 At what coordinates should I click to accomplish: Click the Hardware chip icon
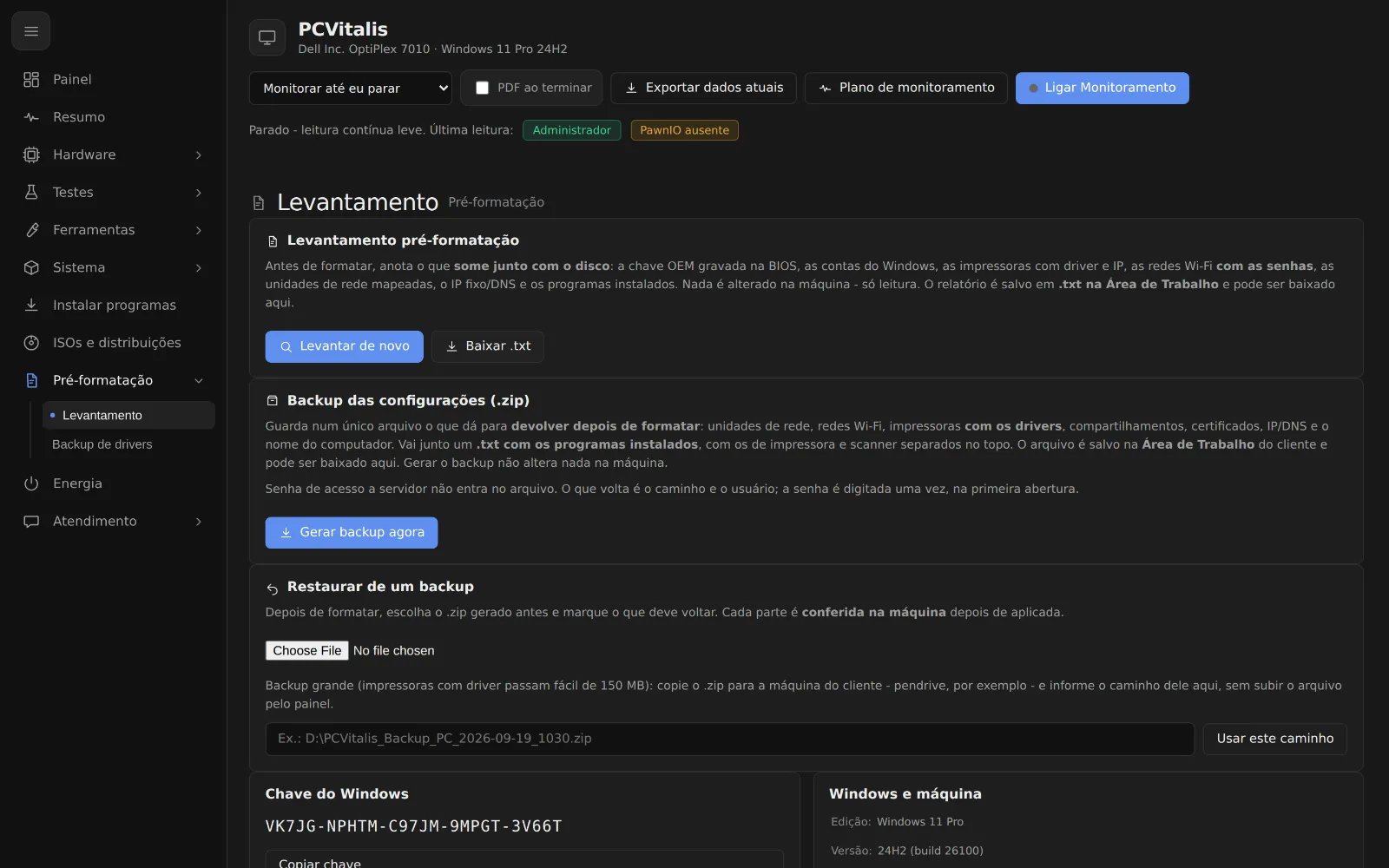click(x=31, y=155)
